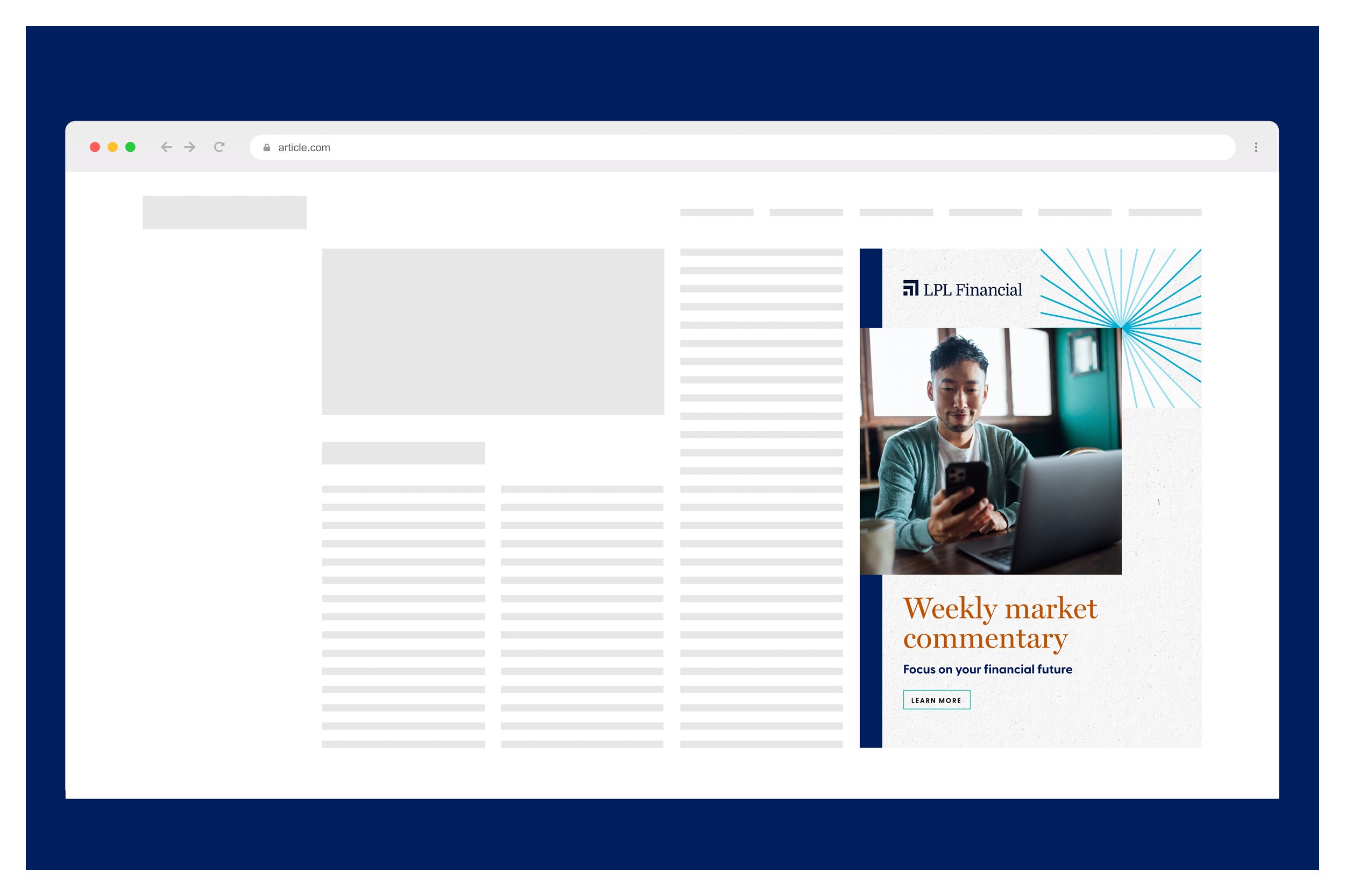The width and height of the screenshot is (1345, 896).
Task: Click the site logo placeholder block
Action: 224,212
